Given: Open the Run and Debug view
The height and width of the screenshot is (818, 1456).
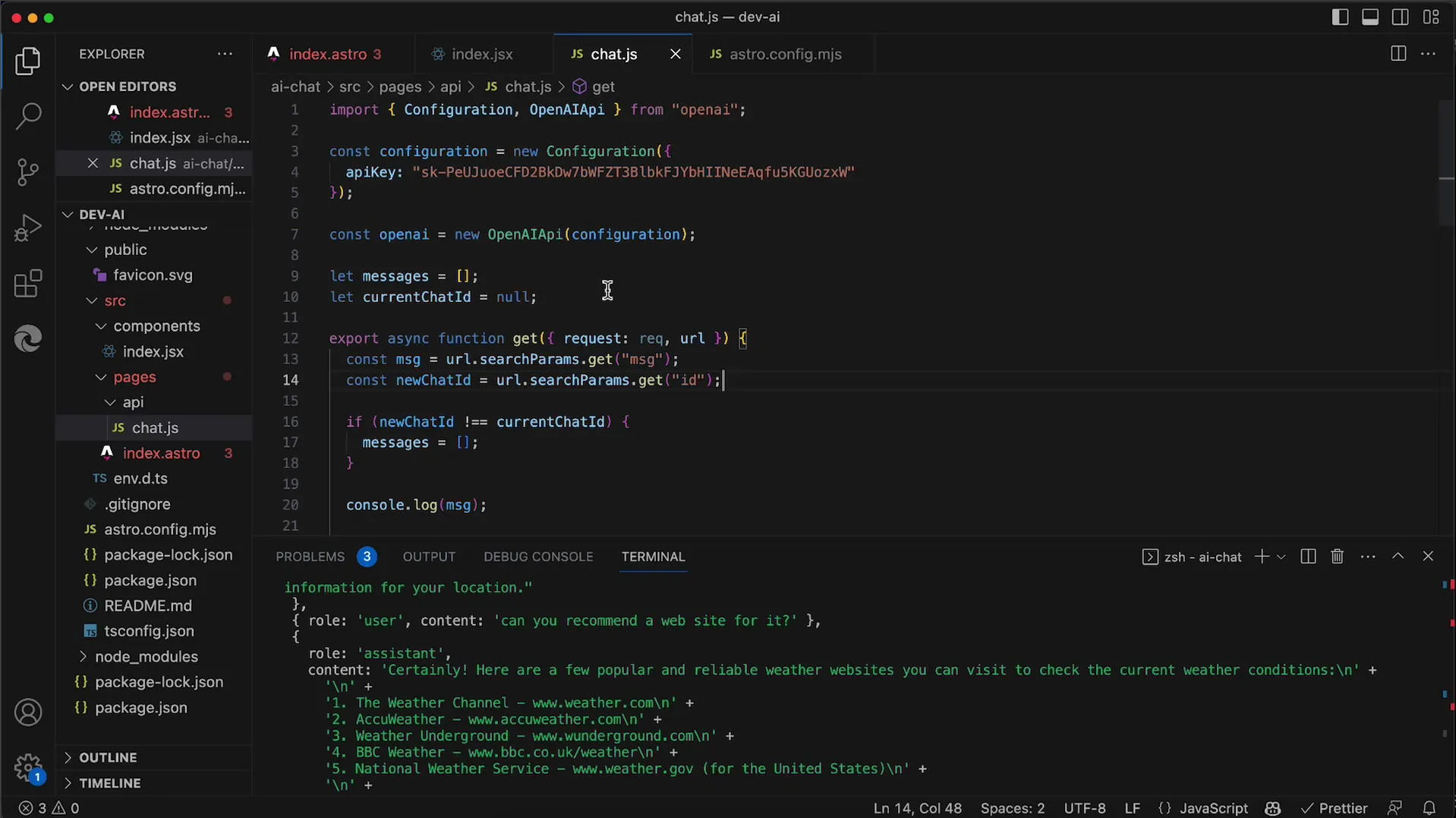Looking at the screenshot, I should coord(28,228).
